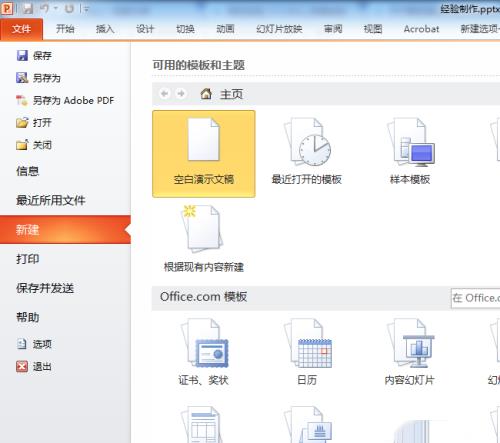Switch to the 审阅 ribbon tab
This screenshot has width=500, height=443.
click(x=333, y=29)
